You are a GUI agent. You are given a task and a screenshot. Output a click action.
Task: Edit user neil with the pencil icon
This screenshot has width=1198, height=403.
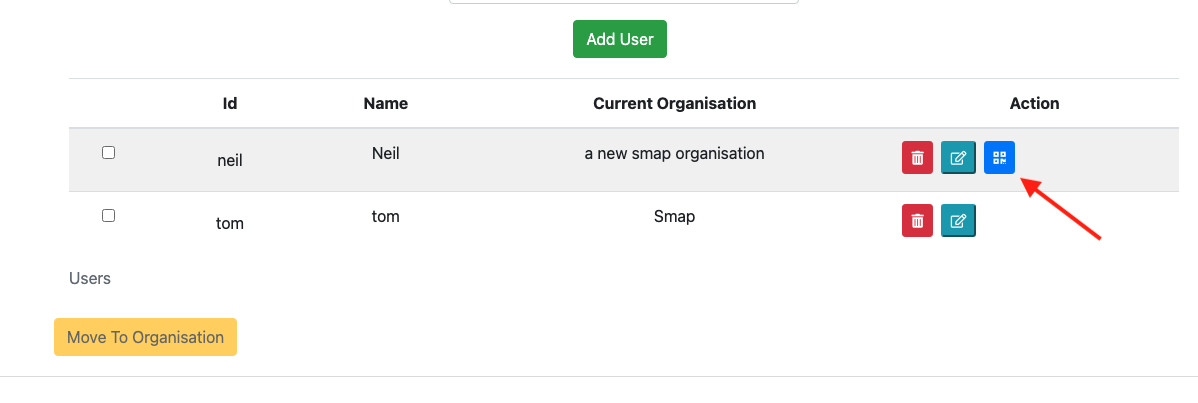tap(958, 158)
